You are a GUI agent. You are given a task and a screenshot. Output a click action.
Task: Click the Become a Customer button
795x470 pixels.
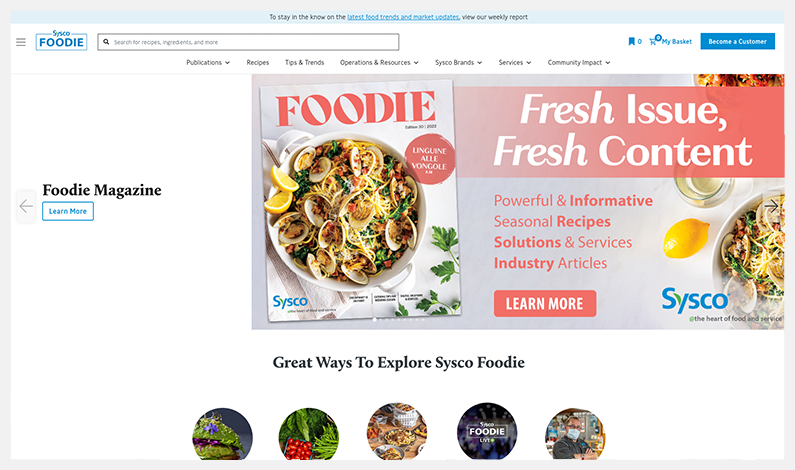point(738,42)
